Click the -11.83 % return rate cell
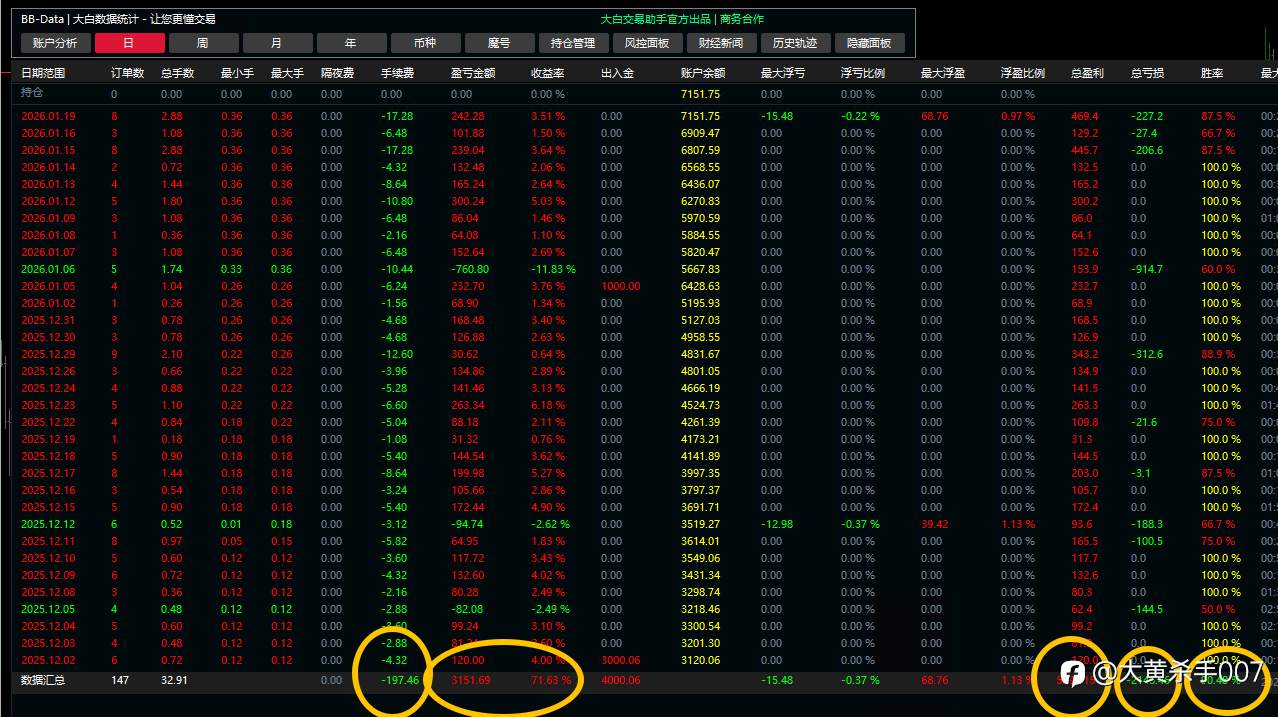 [x=553, y=269]
